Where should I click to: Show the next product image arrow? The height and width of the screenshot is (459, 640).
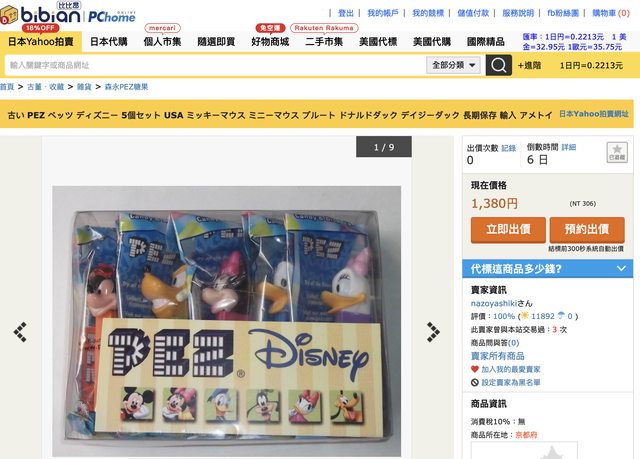[433, 331]
